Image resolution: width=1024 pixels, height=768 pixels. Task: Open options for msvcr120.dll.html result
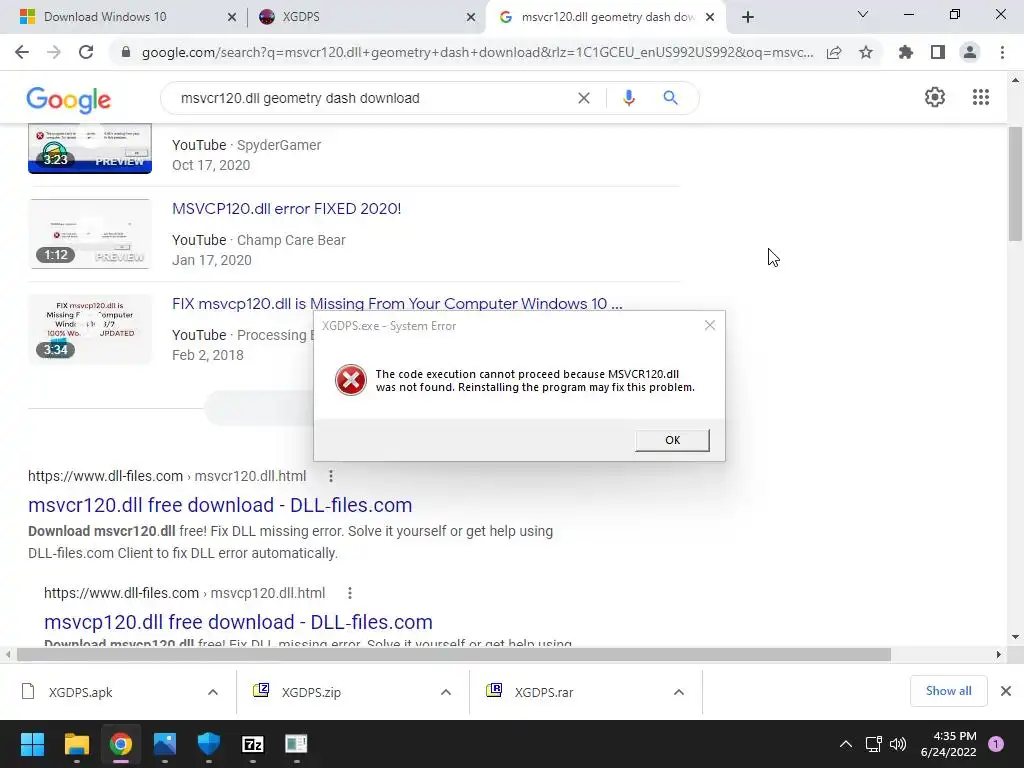tap(331, 476)
